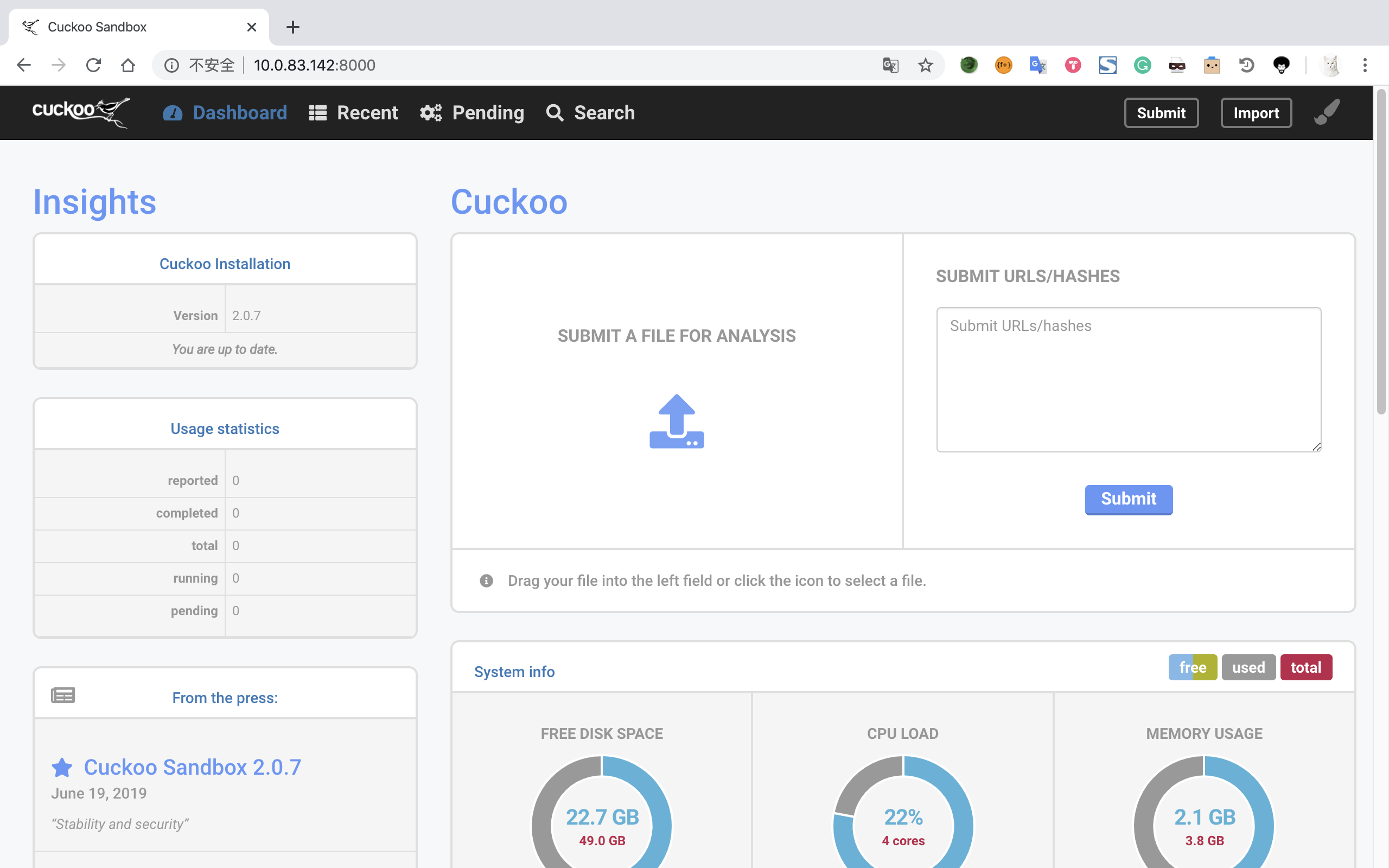Click the blue Submit button under URLs/hashes
The height and width of the screenshot is (868, 1389).
point(1129,499)
